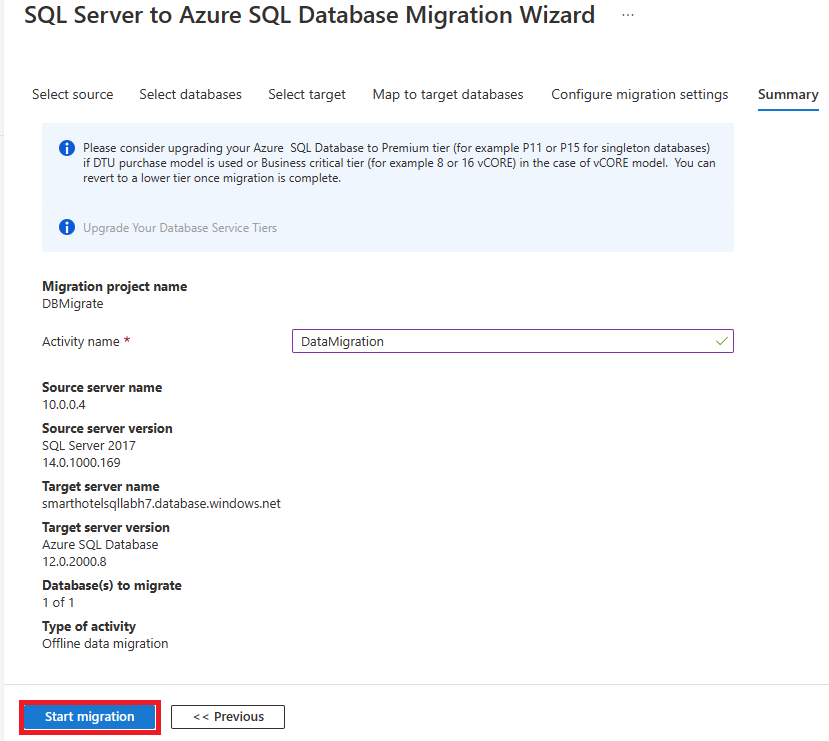This screenshot has width=829, height=741.
Task: Select the target build number 12.0.2000.8
Action: click(74, 562)
